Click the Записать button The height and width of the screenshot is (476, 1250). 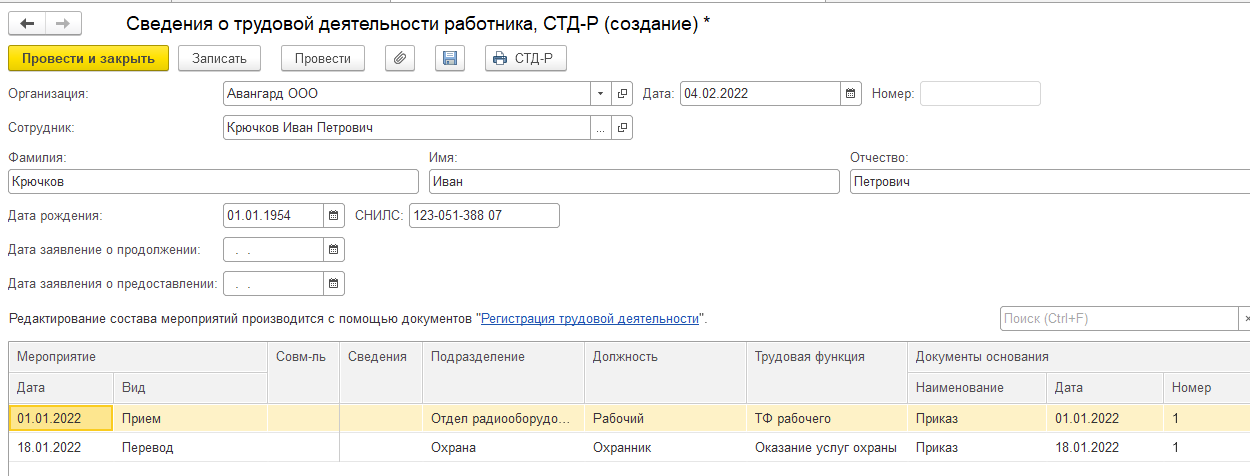tap(219, 59)
